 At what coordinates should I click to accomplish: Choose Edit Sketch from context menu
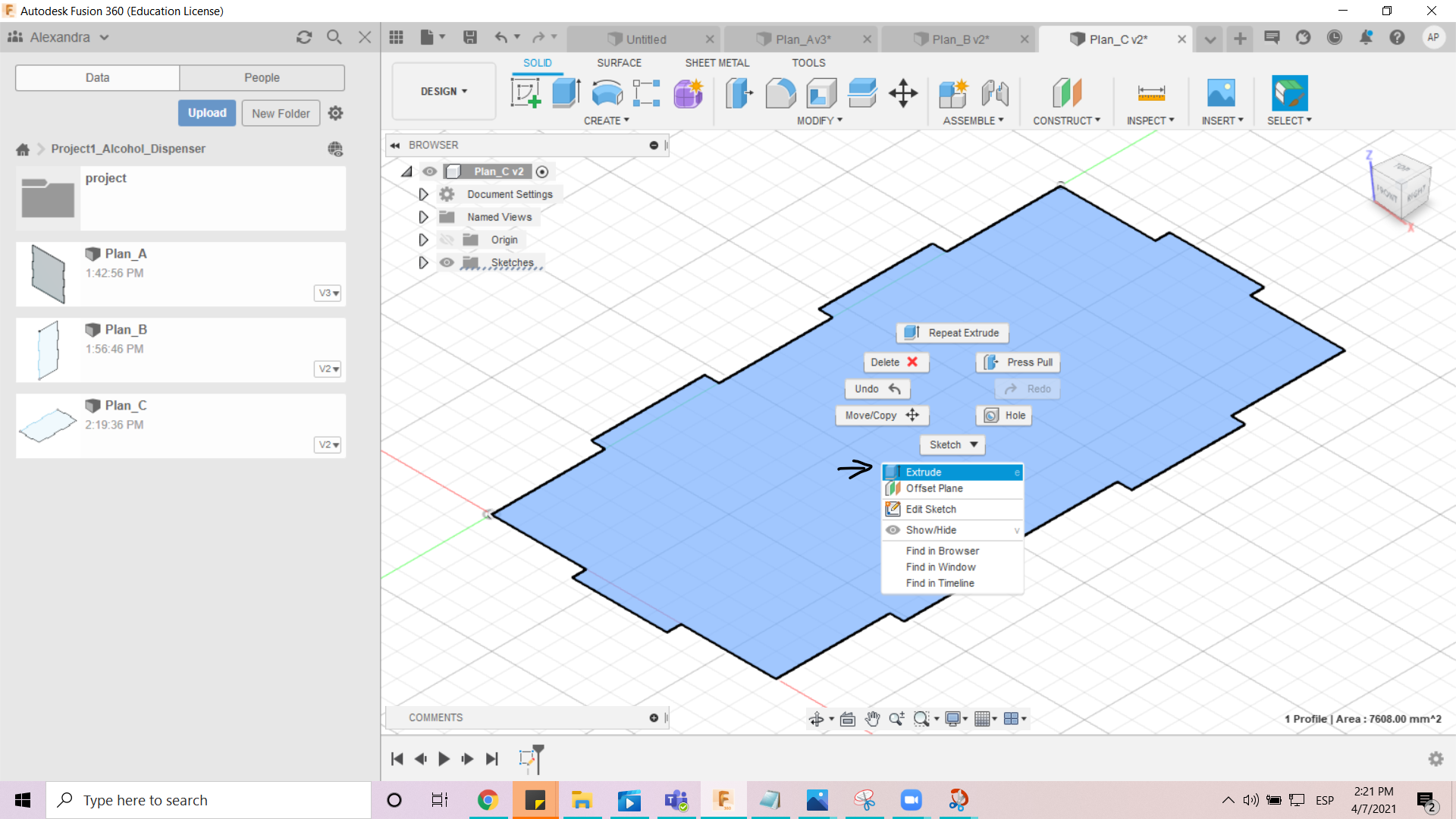tap(952, 510)
